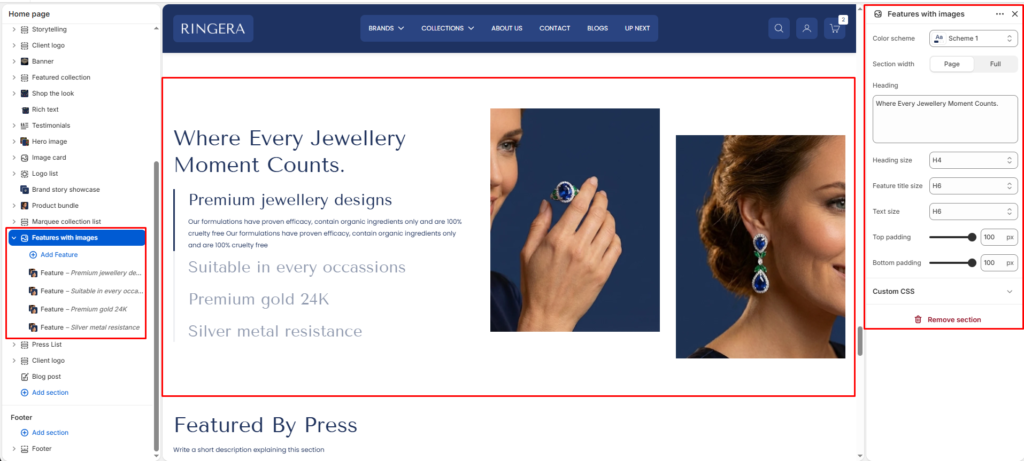Click the plus icon beside Add Feature
The width and height of the screenshot is (1024, 461).
coord(33,255)
